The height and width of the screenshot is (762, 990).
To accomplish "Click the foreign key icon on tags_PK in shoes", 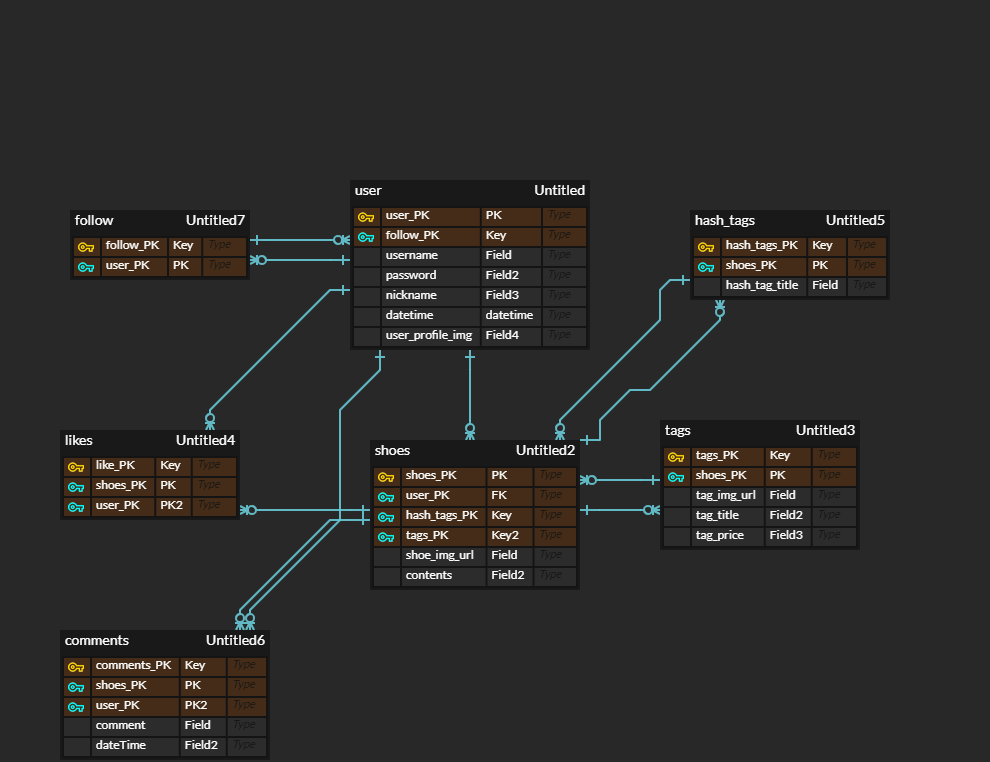I will coord(387,535).
